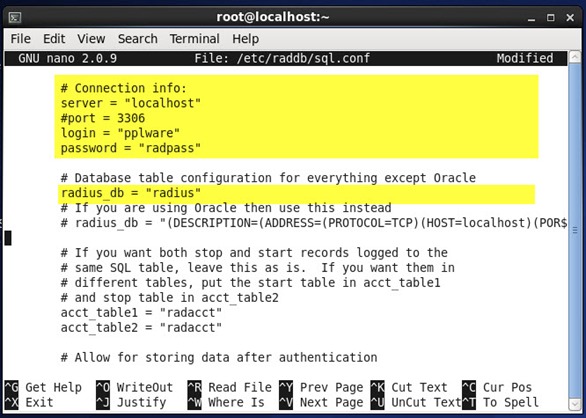Maximize the terminal window
586x418 pixels.
(550, 18)
